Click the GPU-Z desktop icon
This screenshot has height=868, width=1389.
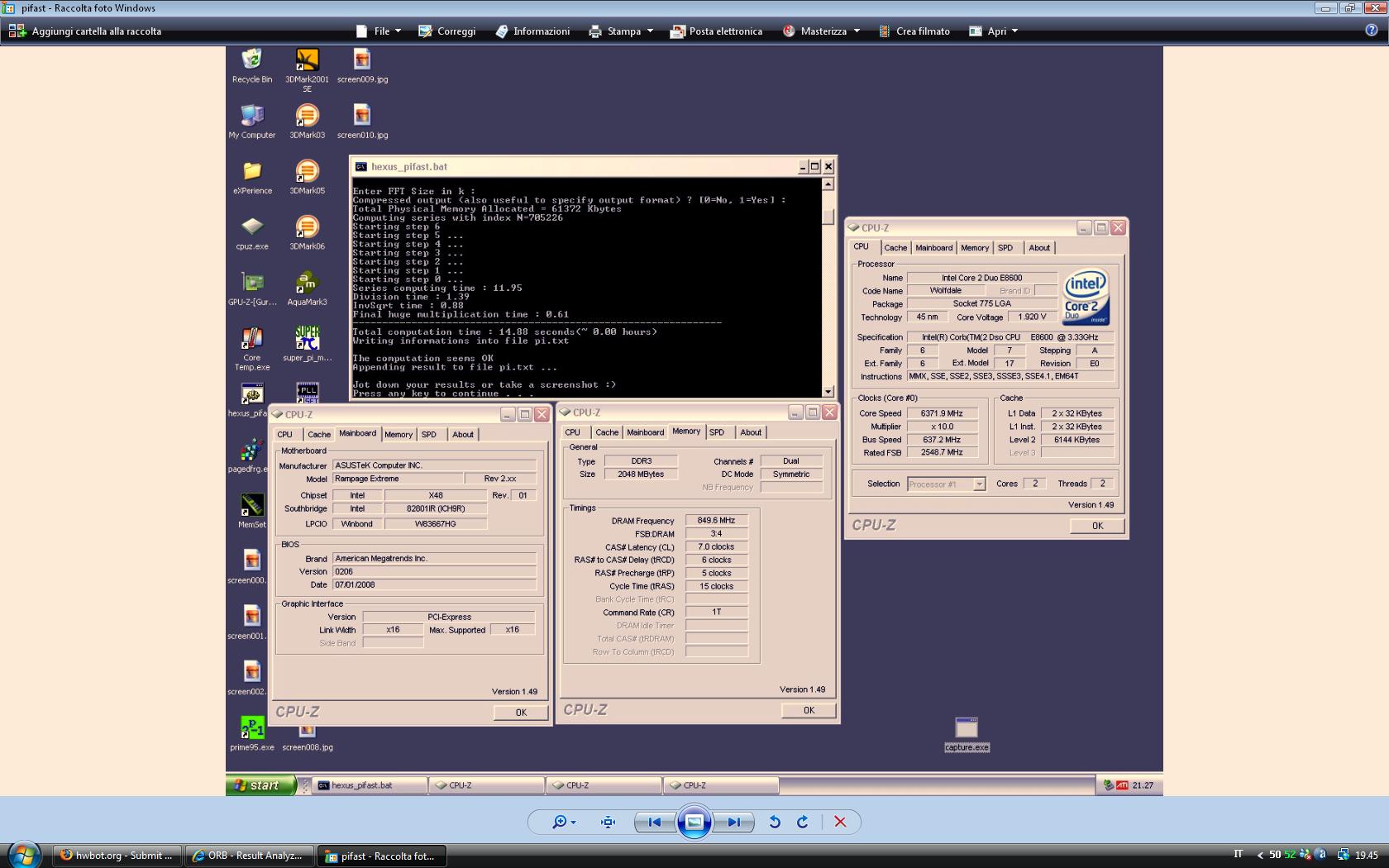(x=252, y=289)
